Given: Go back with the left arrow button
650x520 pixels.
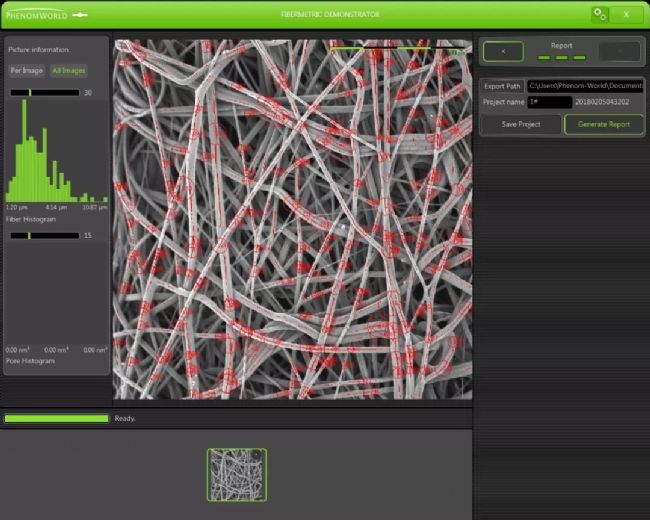Looking at the screenshot, I should 503,51.
